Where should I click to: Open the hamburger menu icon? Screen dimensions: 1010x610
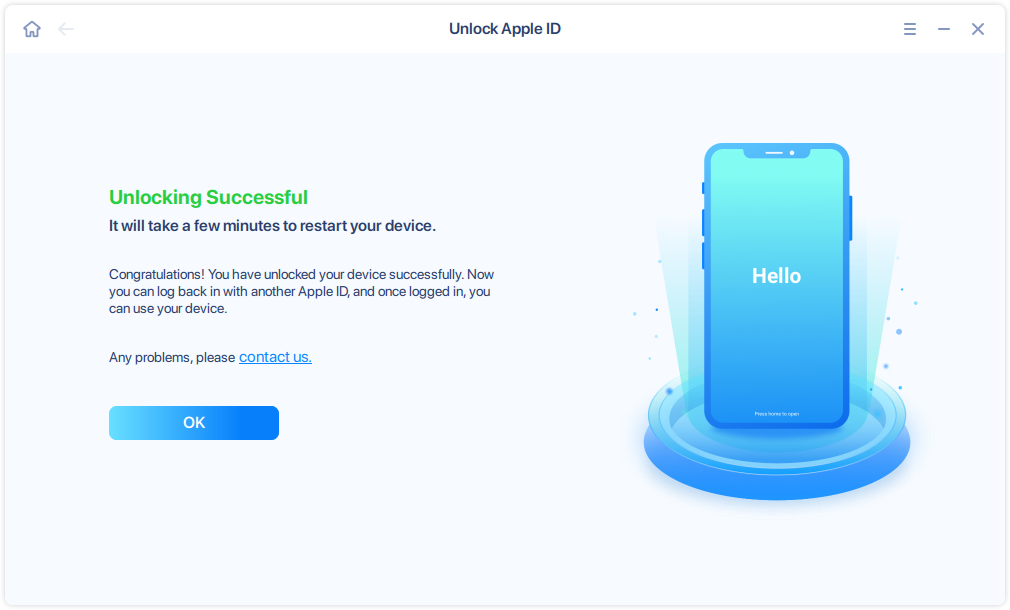click(910, 29)
